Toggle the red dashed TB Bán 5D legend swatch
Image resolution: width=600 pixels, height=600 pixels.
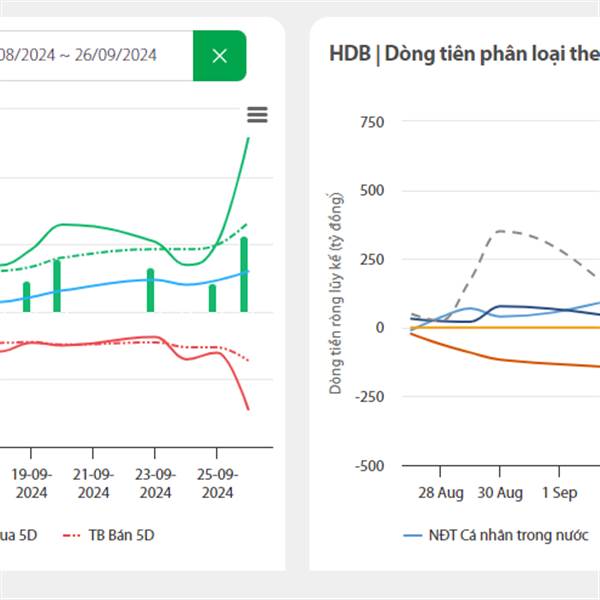point(70,535)
